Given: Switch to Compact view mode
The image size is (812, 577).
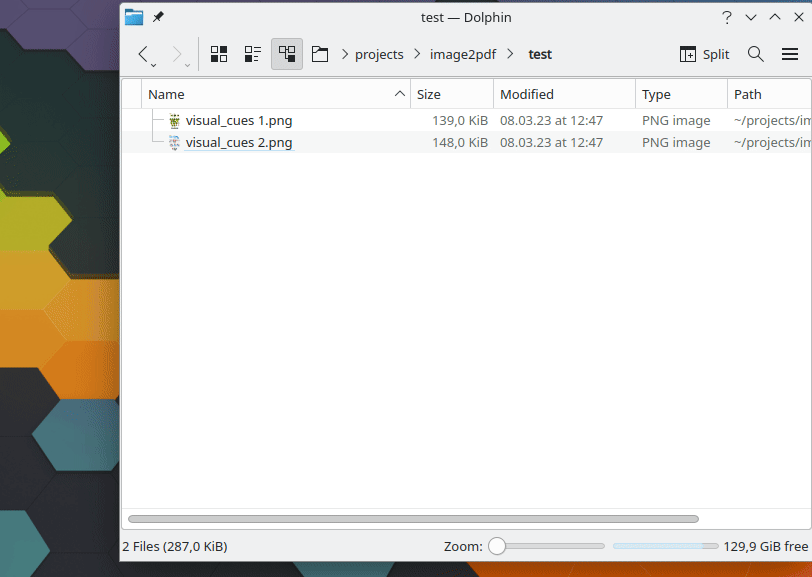Looking at the screenshot, I should click(253, 54).
